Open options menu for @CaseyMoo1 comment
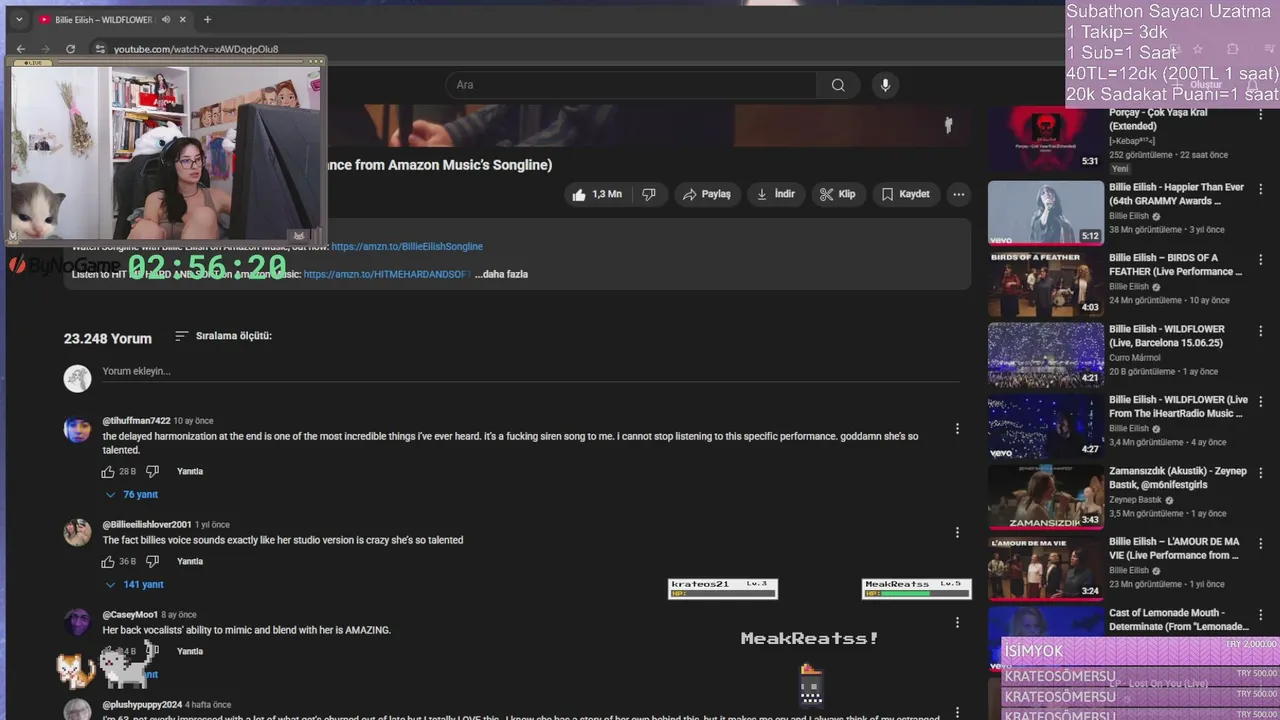Image resolution: width=1280 pixels, height=720 pixels. point(957,622)
